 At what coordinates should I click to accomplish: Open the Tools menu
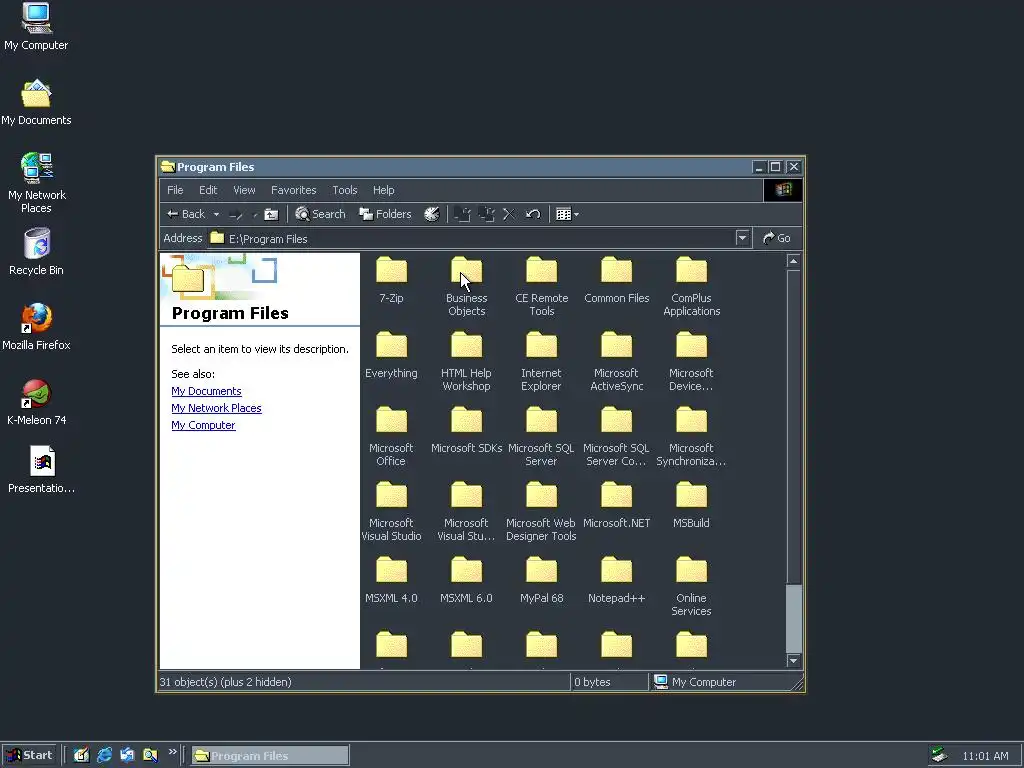click(345, 190)
